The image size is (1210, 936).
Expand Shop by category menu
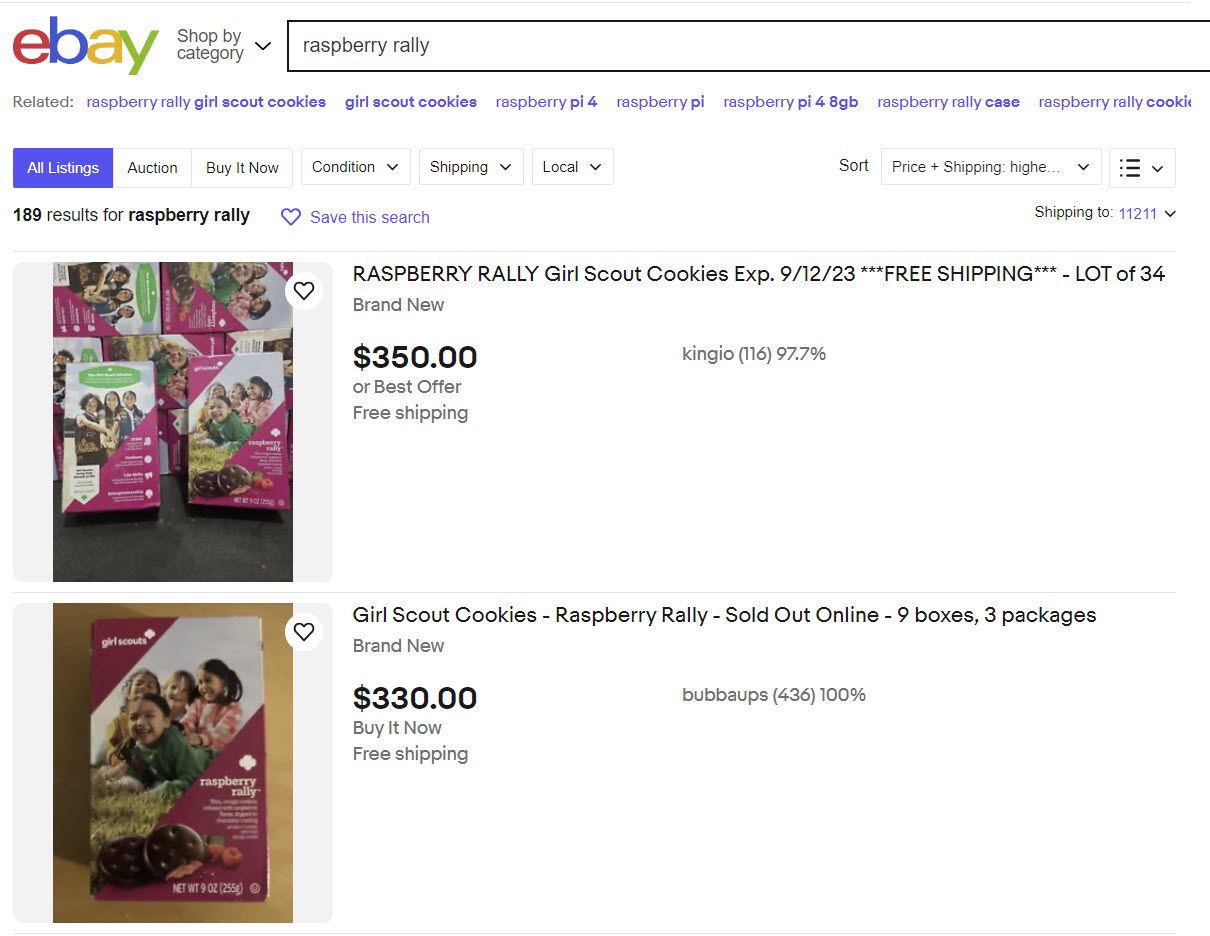pyautogui.click(x=223, y=45)
